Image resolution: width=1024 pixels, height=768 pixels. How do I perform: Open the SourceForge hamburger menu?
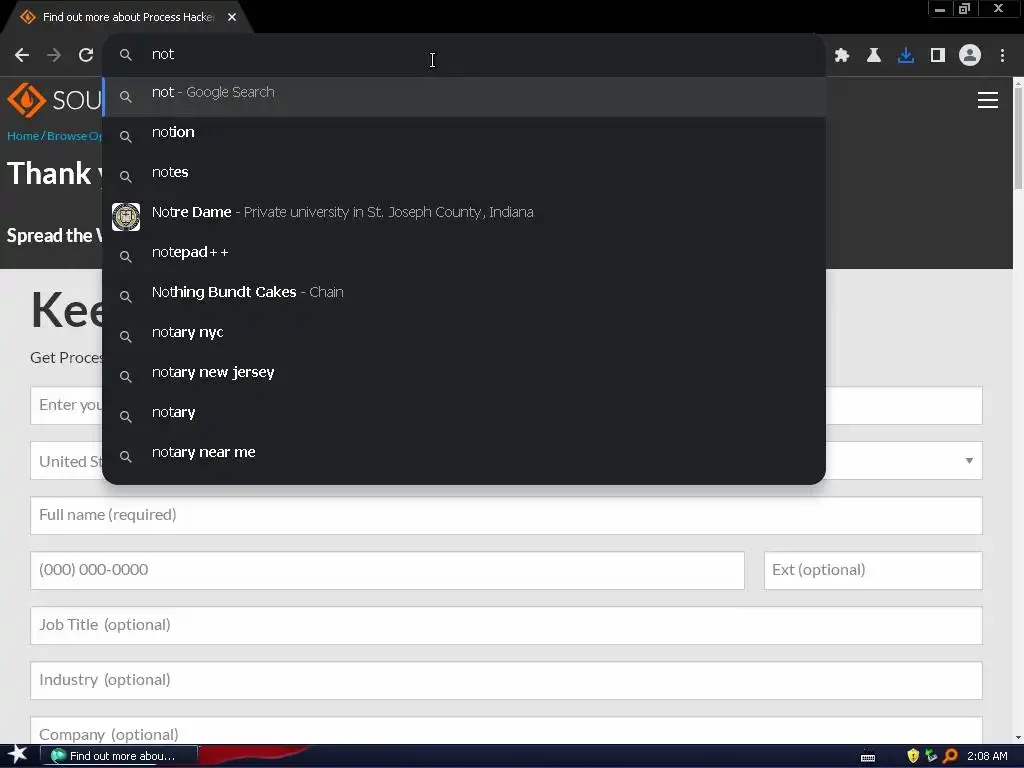coord(987,100)
